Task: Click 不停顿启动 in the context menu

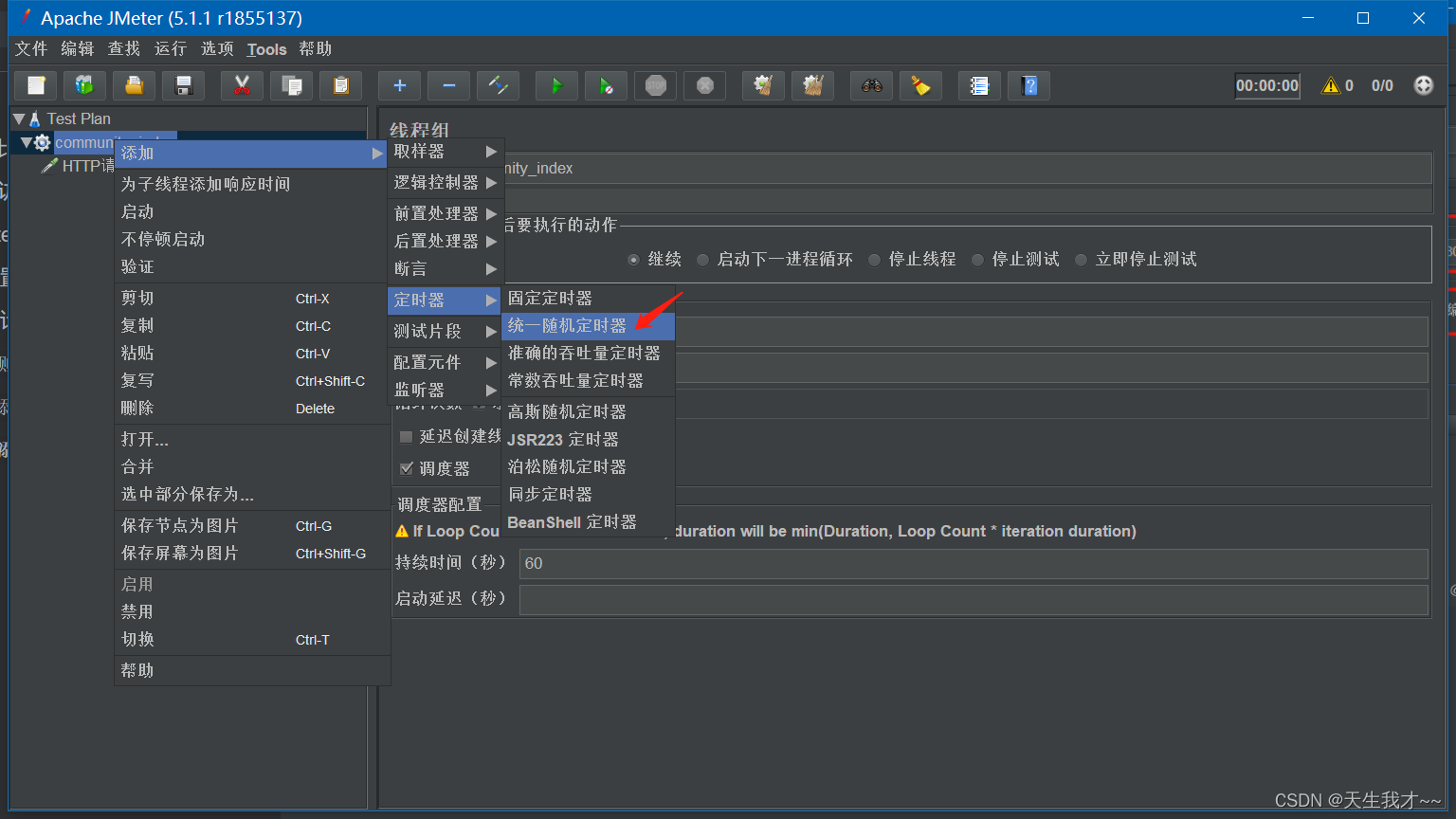Action: click(250, 240)
